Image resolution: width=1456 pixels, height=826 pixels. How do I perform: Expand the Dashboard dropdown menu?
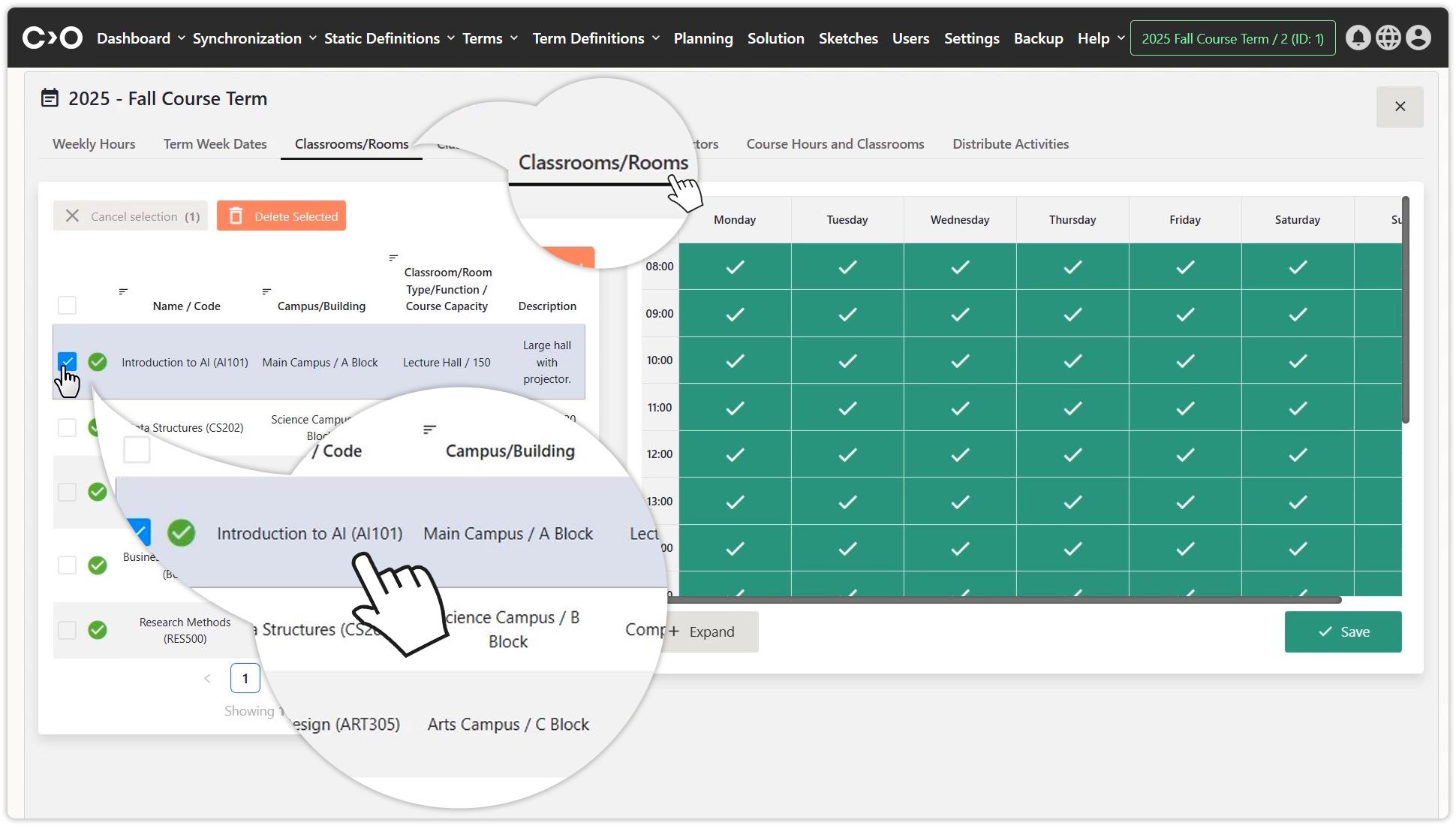[x=140, y=38]
